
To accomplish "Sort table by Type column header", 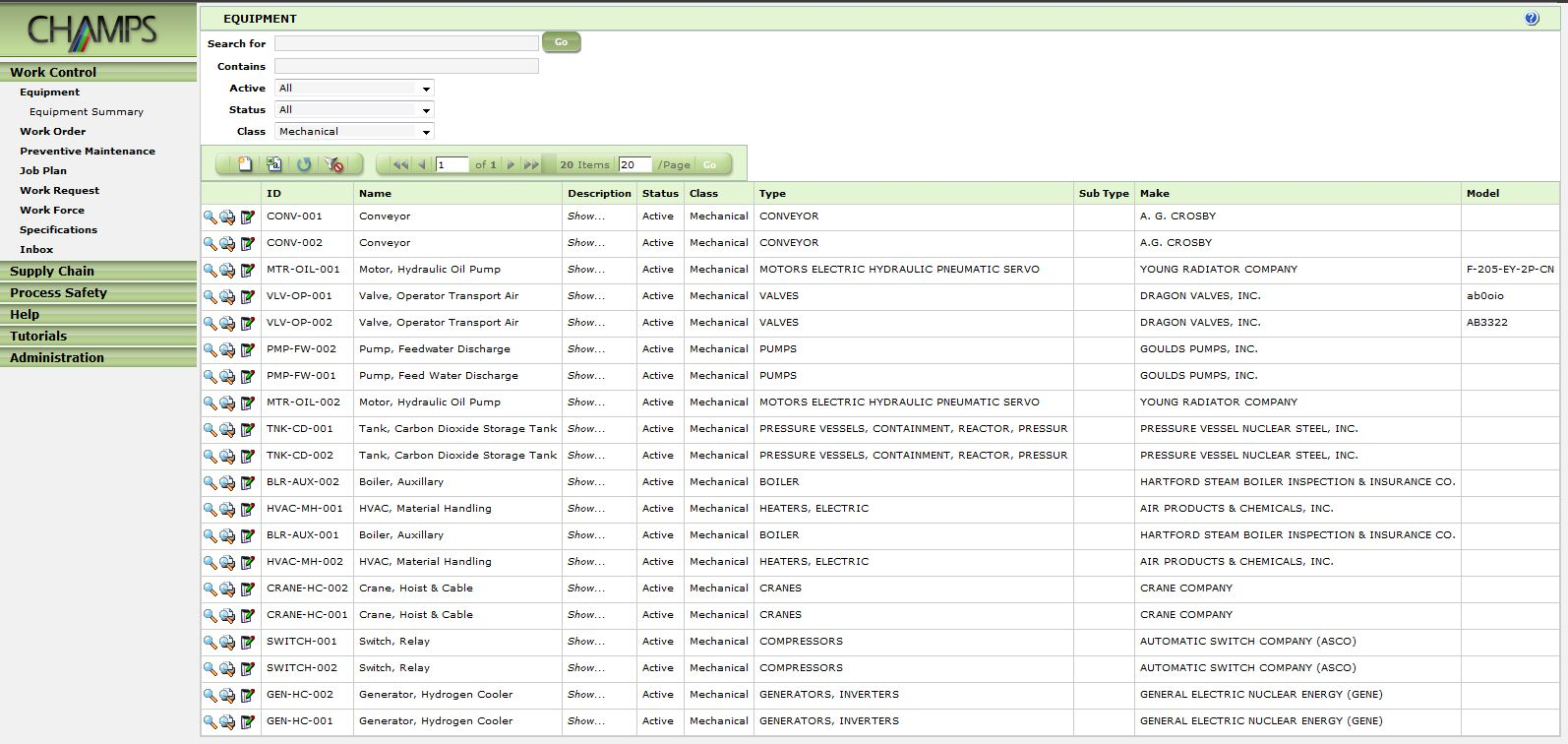I will tap(772, 194).
